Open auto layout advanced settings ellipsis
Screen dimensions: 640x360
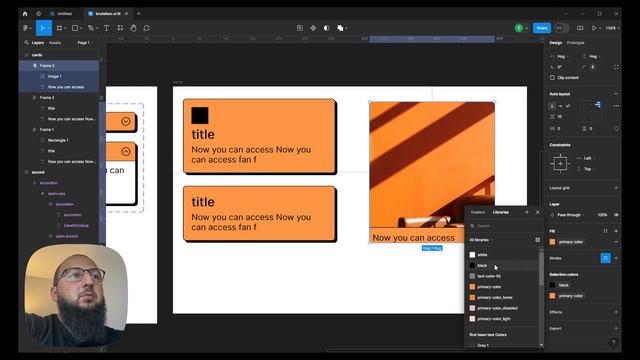click(616, 106)
